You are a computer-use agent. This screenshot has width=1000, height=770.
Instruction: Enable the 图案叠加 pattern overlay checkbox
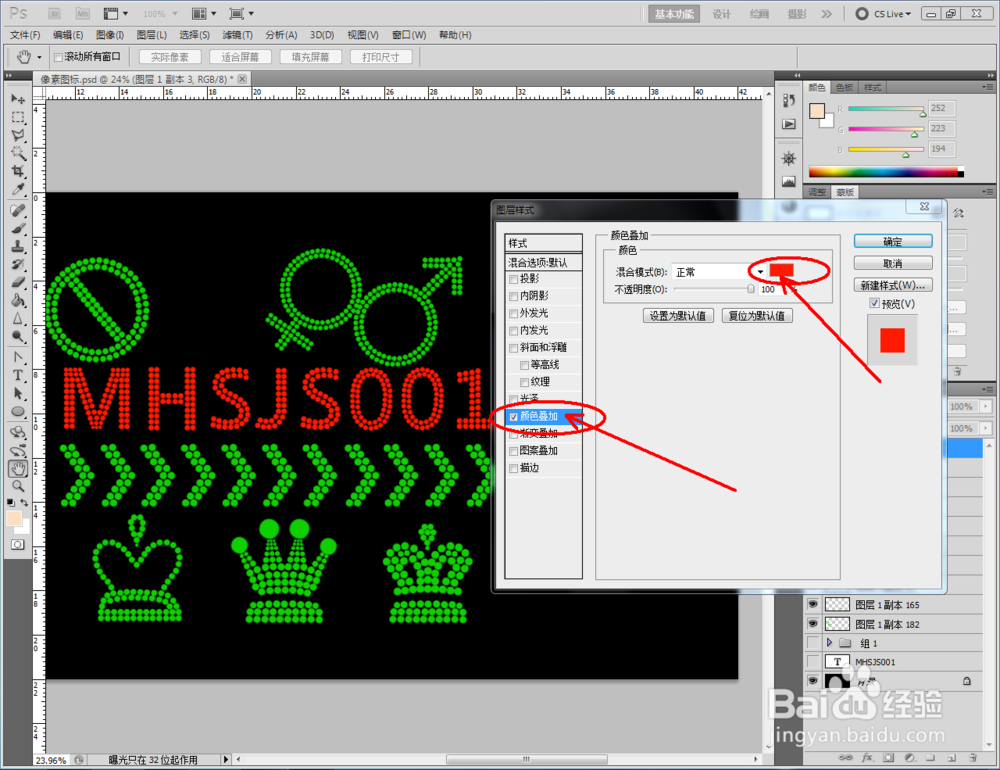coord(513,452)
